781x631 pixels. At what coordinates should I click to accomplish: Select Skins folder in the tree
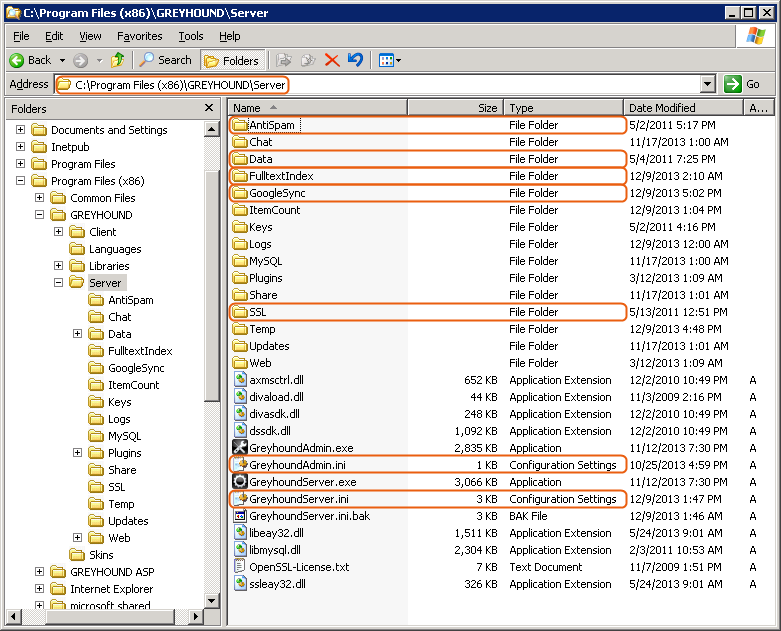coord(101,555)
